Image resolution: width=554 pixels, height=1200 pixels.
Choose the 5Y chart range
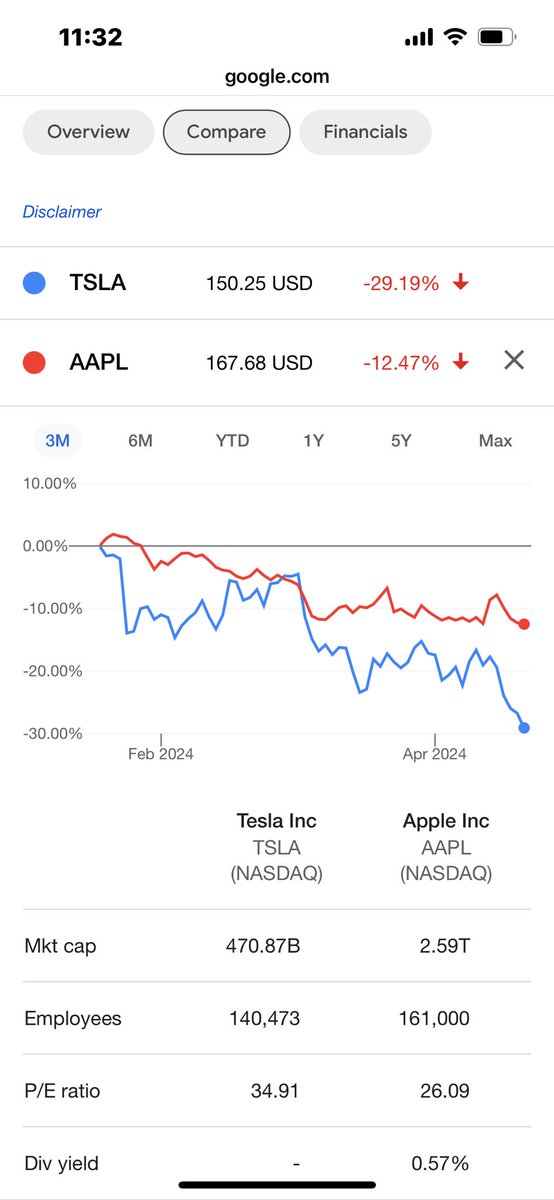[x=401, y=440]
